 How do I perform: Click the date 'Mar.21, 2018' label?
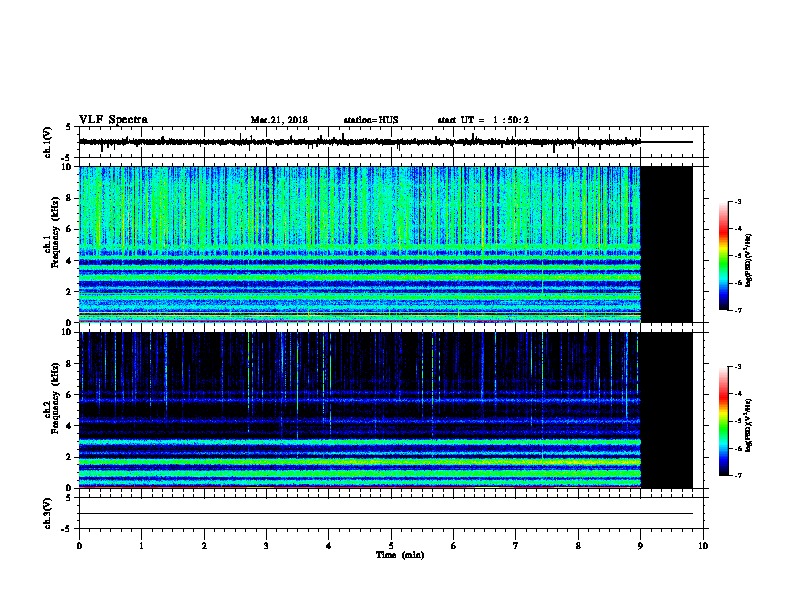(x=279, y=120)
